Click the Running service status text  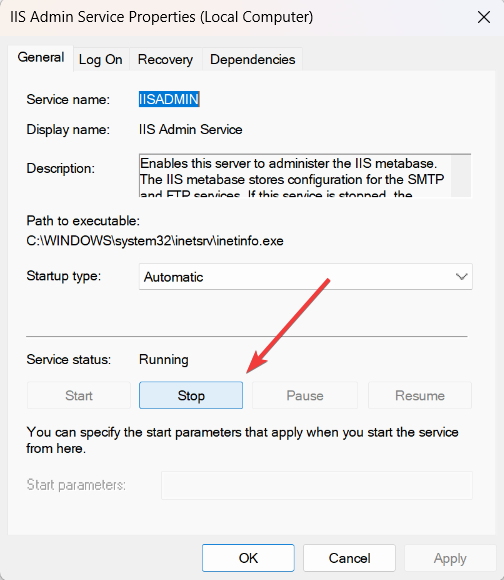tap(164, 360)
